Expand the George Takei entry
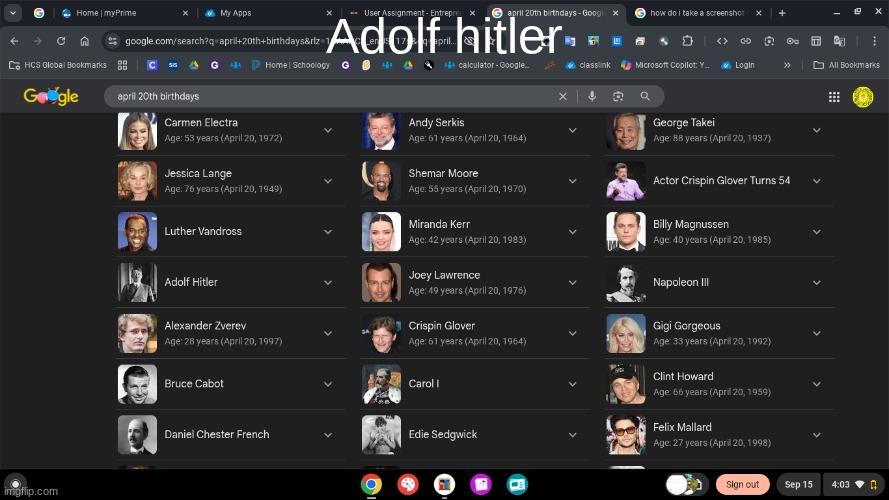 816,130
